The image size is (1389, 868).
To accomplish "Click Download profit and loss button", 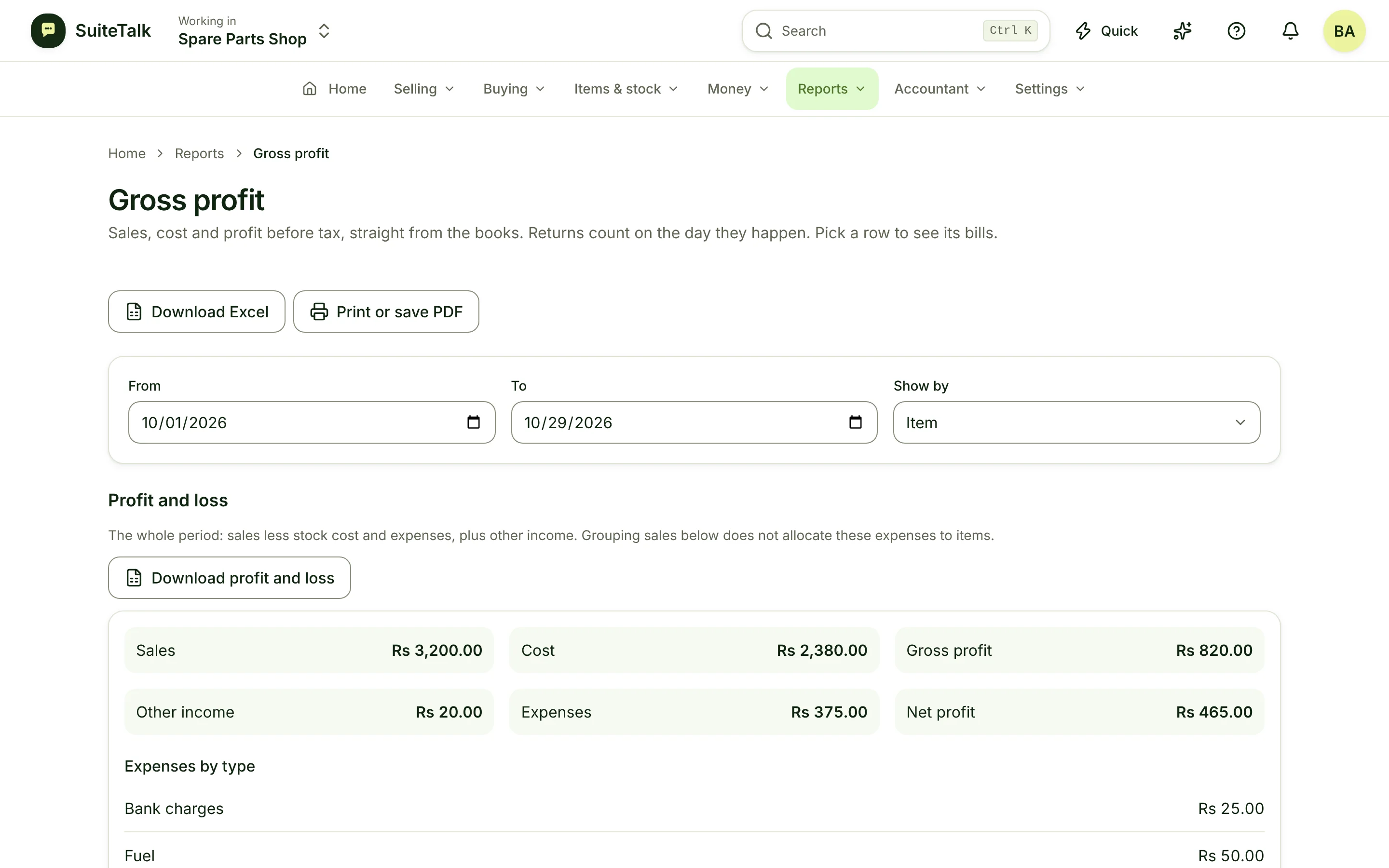I will point(229,578).
